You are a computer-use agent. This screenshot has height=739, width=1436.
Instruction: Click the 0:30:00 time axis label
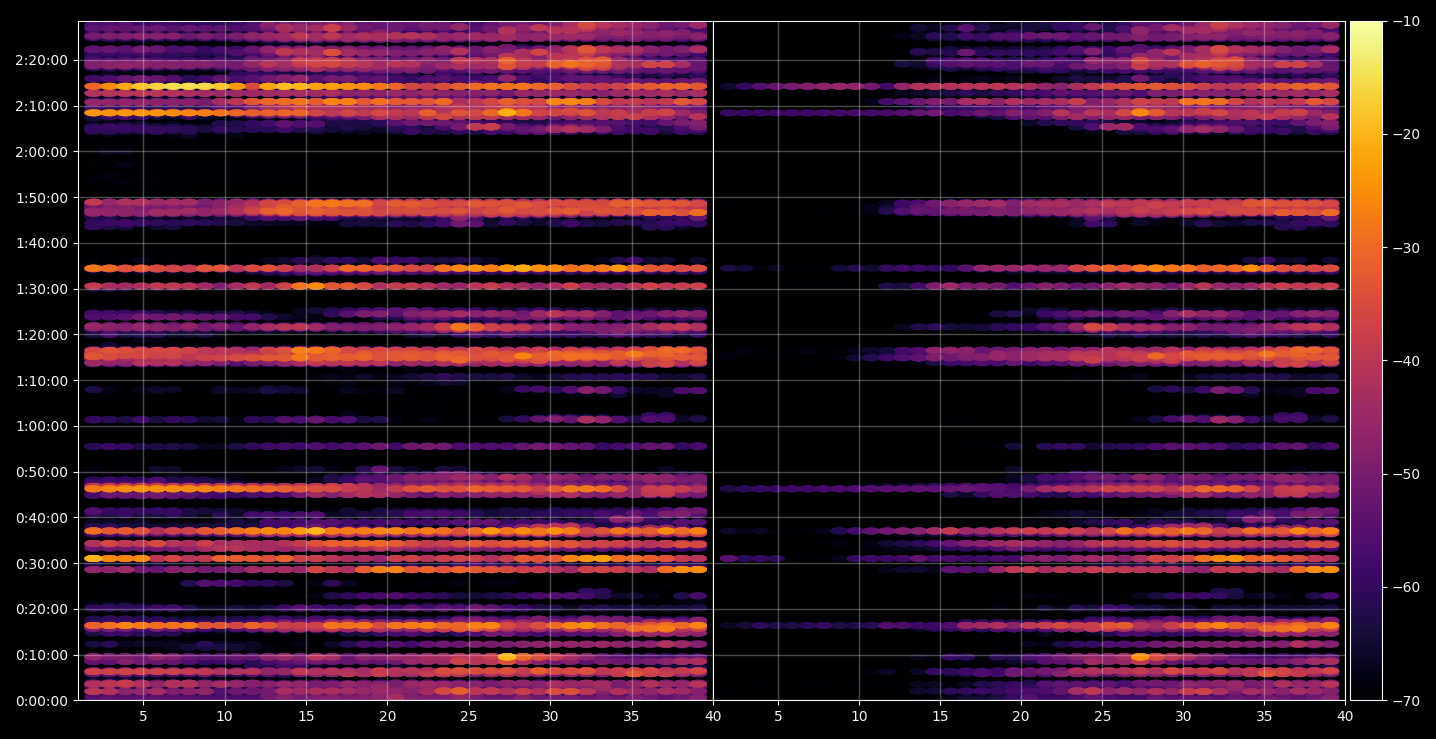pos(42,564)
